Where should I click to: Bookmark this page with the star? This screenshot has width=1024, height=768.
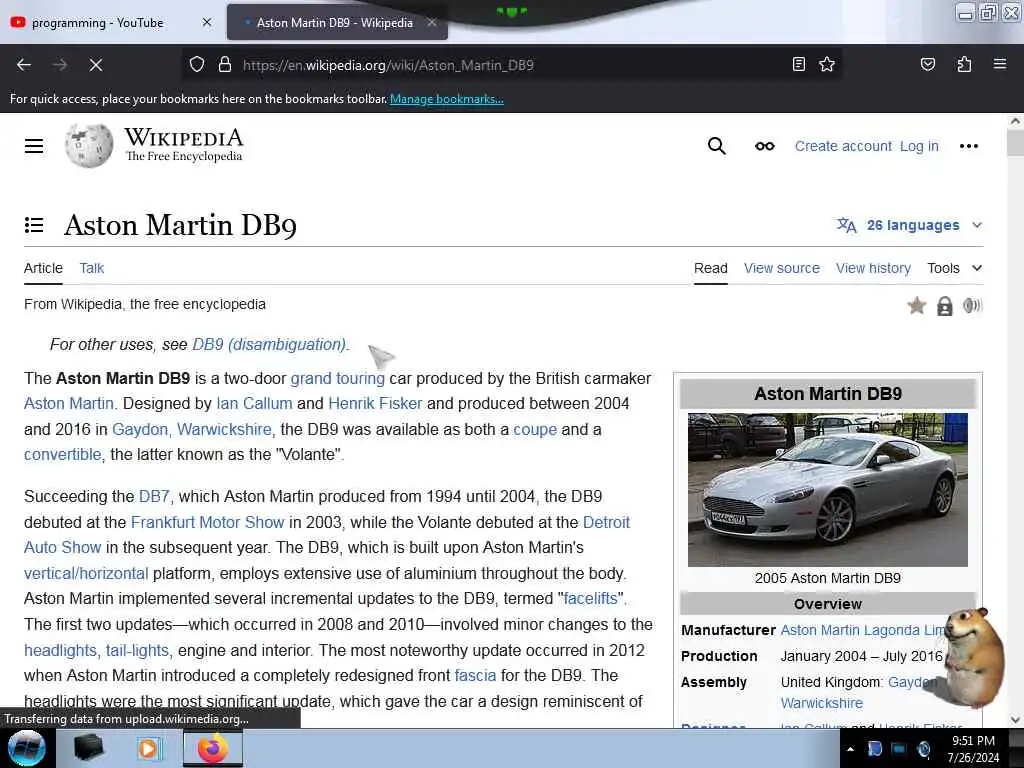coord(827,64)
